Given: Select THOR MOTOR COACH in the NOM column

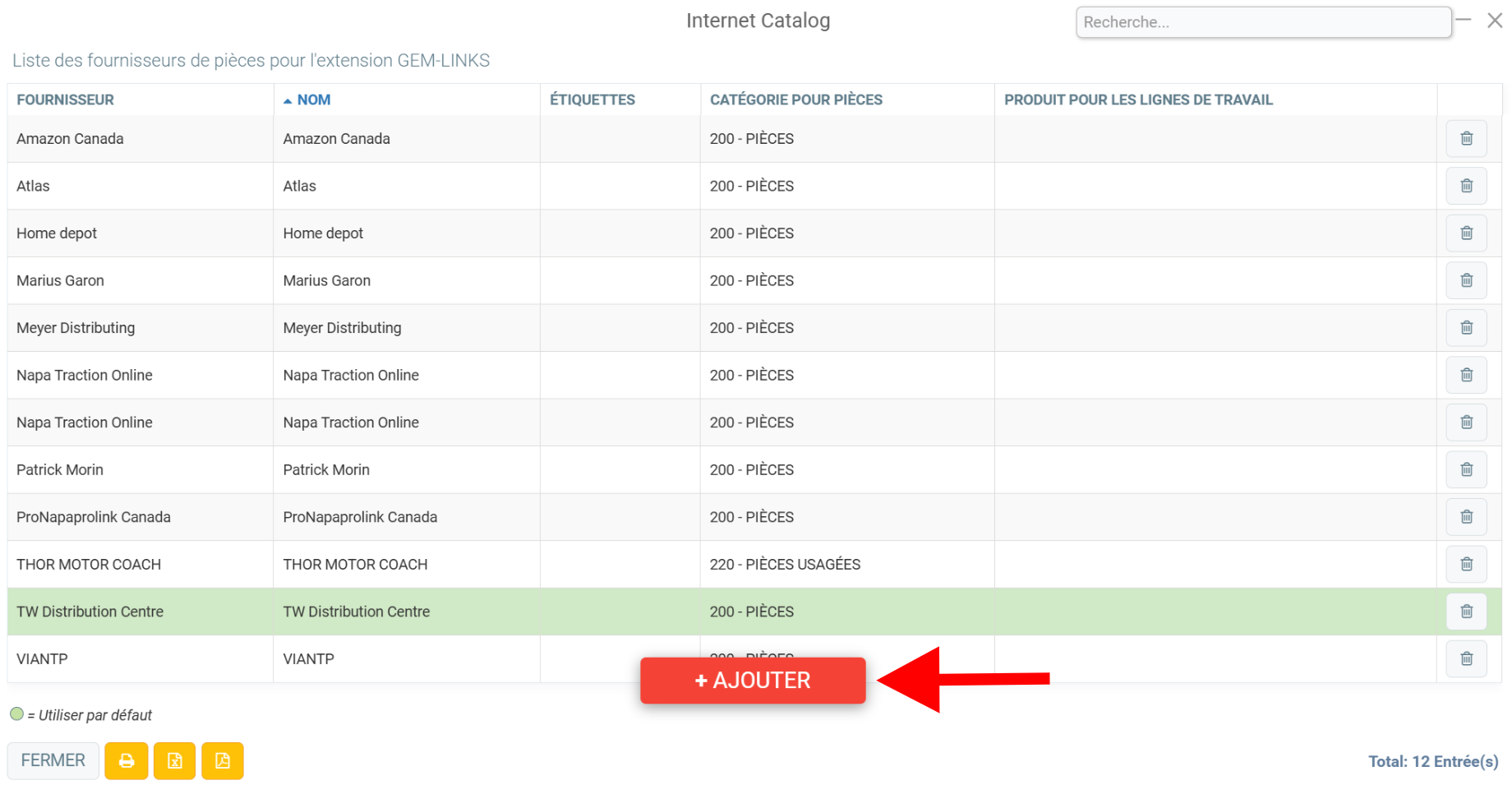Looking at the screenshot, I should (355, 564).
